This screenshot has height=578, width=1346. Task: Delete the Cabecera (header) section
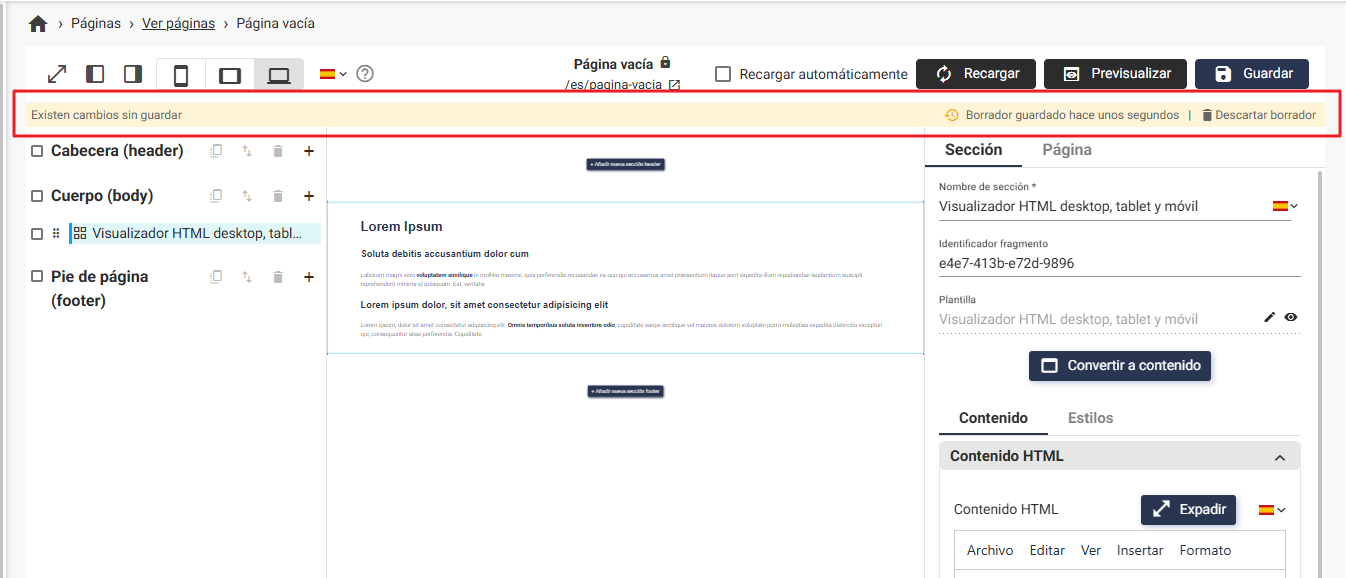[277, 151]
